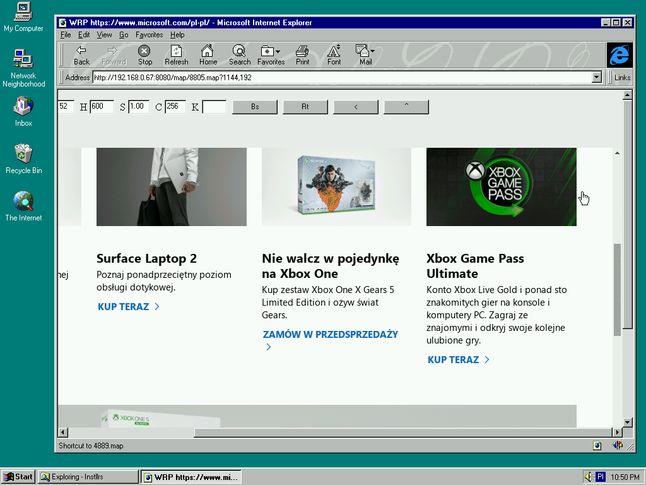This screenshot has width=646, height=485.
Task: Open the Help menu
Action: (x=177, y=35)
